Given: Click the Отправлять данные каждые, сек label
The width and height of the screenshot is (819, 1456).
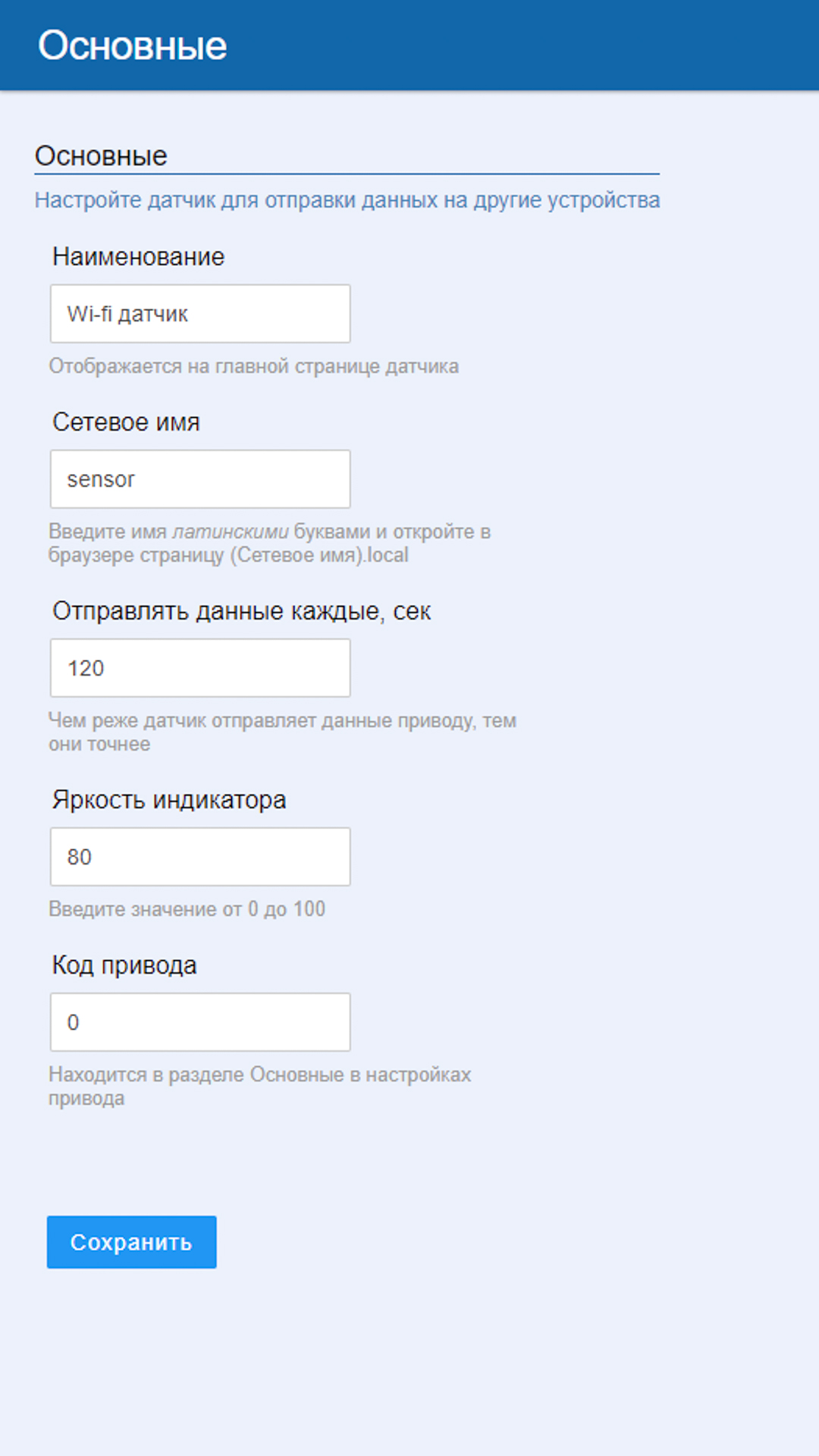Looking at the screenshot, I should pyautogui.click(x=241, y=611).
